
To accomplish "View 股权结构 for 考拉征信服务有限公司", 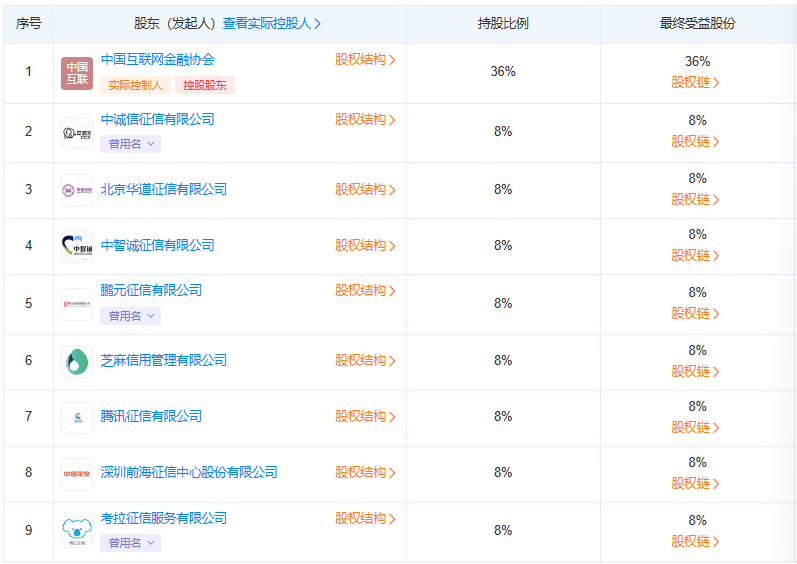I will 365,518.
